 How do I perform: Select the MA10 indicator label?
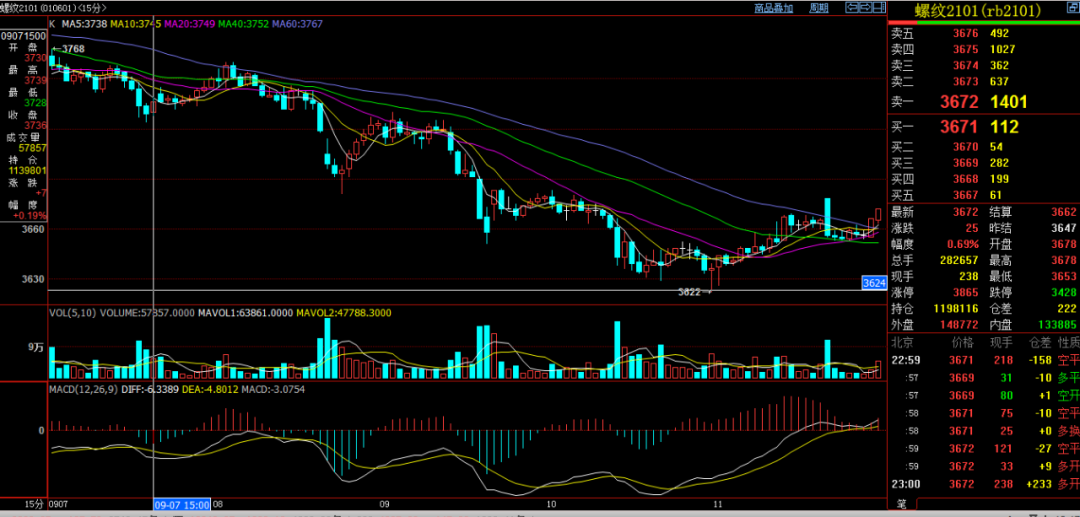(x=135, y=23)
